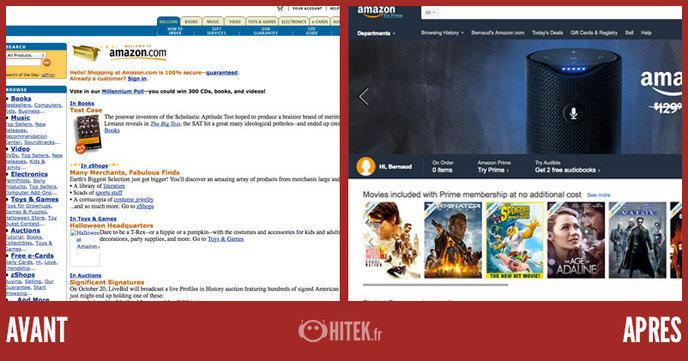
Task: Open The Matrix movie poster
Action: coord(638,240)
